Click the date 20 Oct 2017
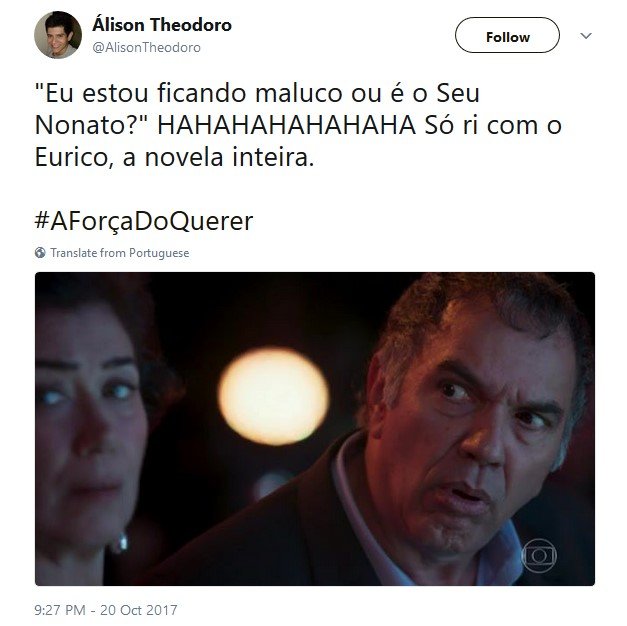This screenshot has width=627, height=626. tap(139, 610)
